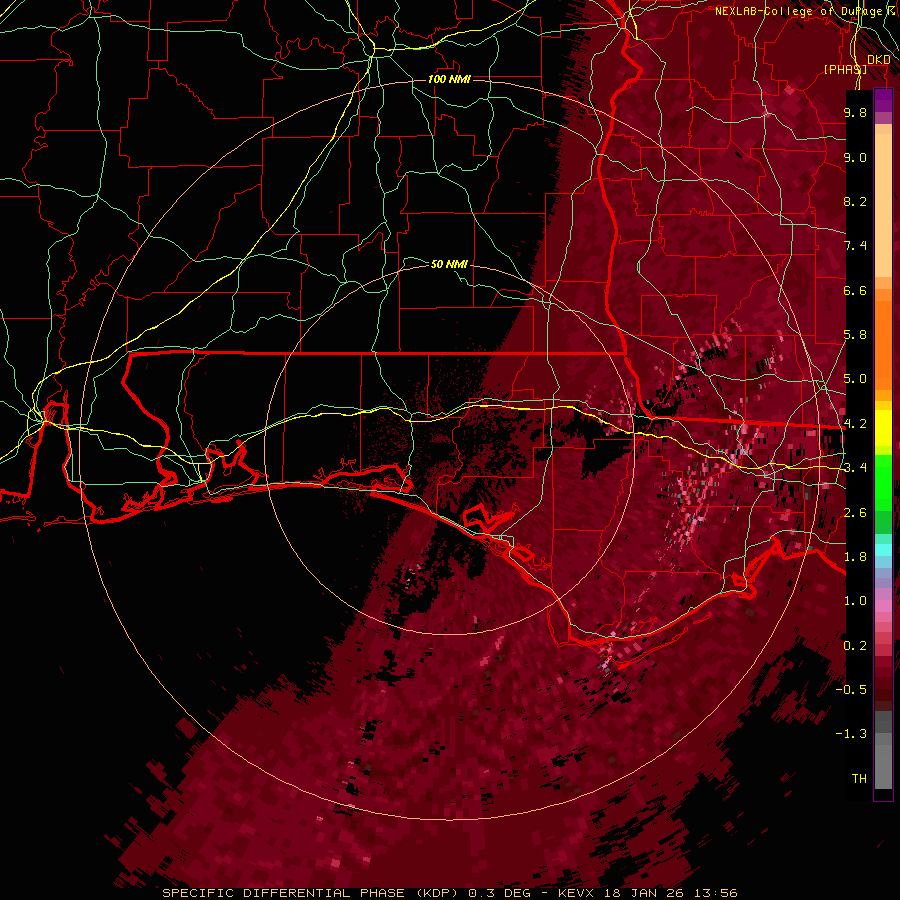Select the 5.0 scale label
Viewport: 900px width, 900px height.
click(855, 379)
